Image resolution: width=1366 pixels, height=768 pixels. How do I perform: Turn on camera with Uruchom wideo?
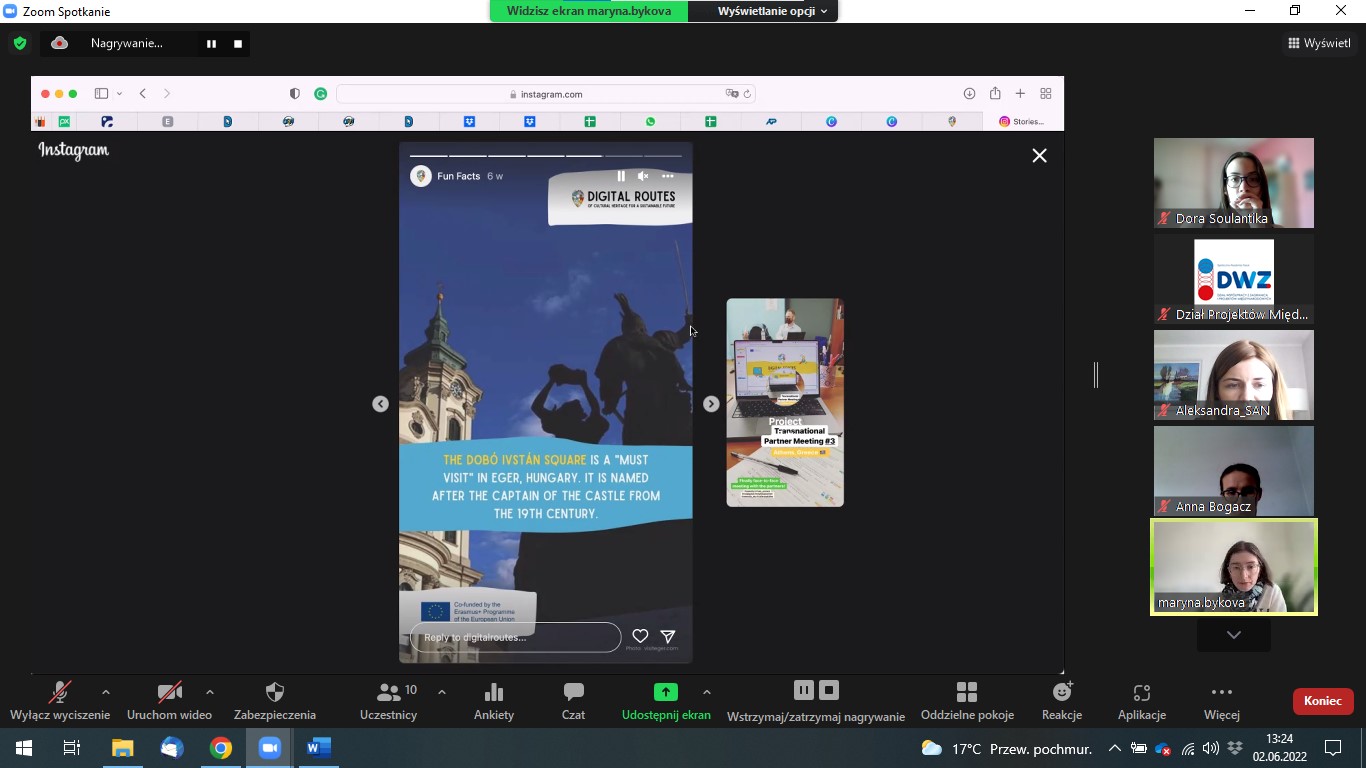tap(169, 700)
